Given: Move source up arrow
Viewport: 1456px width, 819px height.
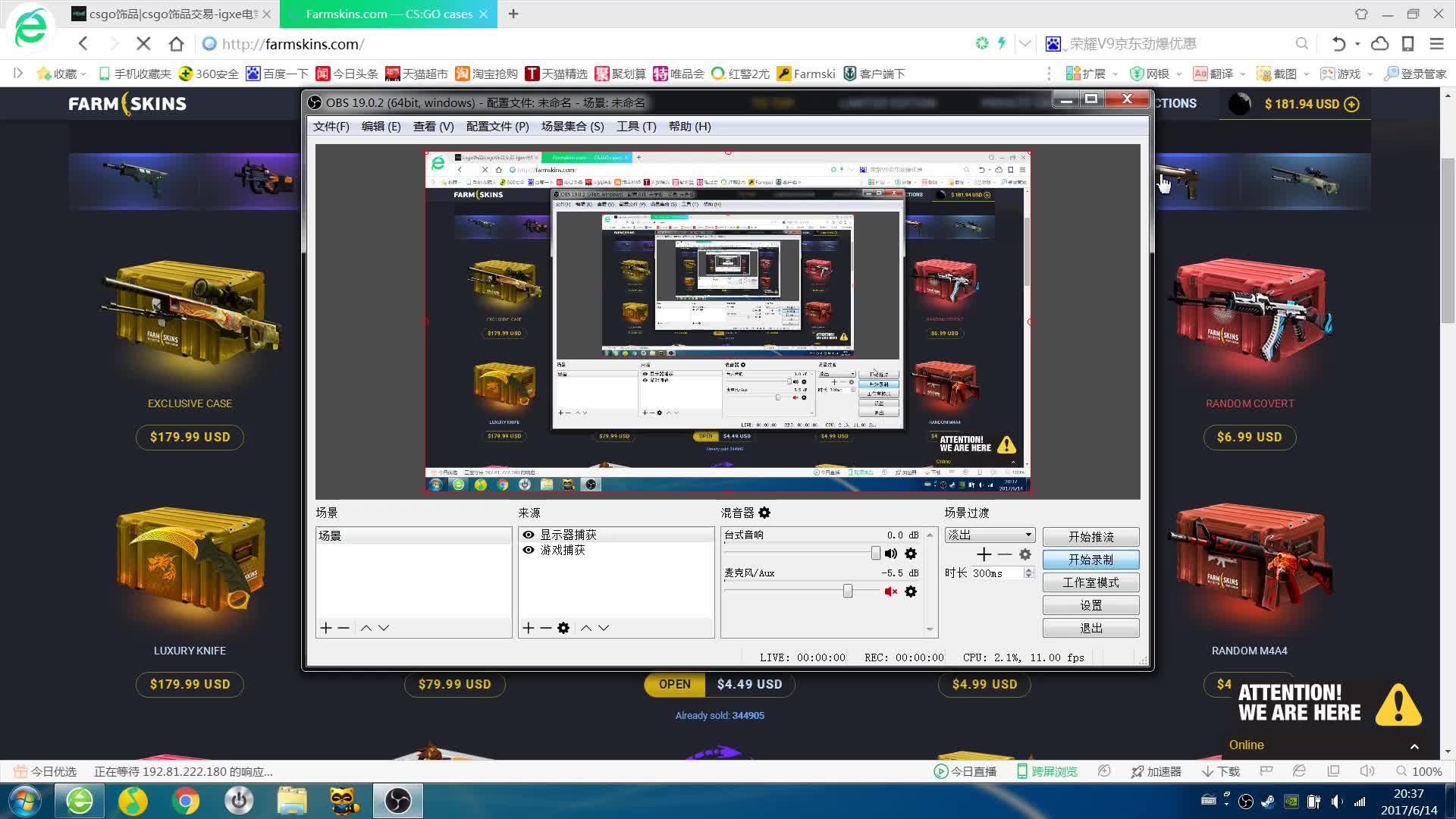Looking at the screenshot, I should (x=586, y=628).
